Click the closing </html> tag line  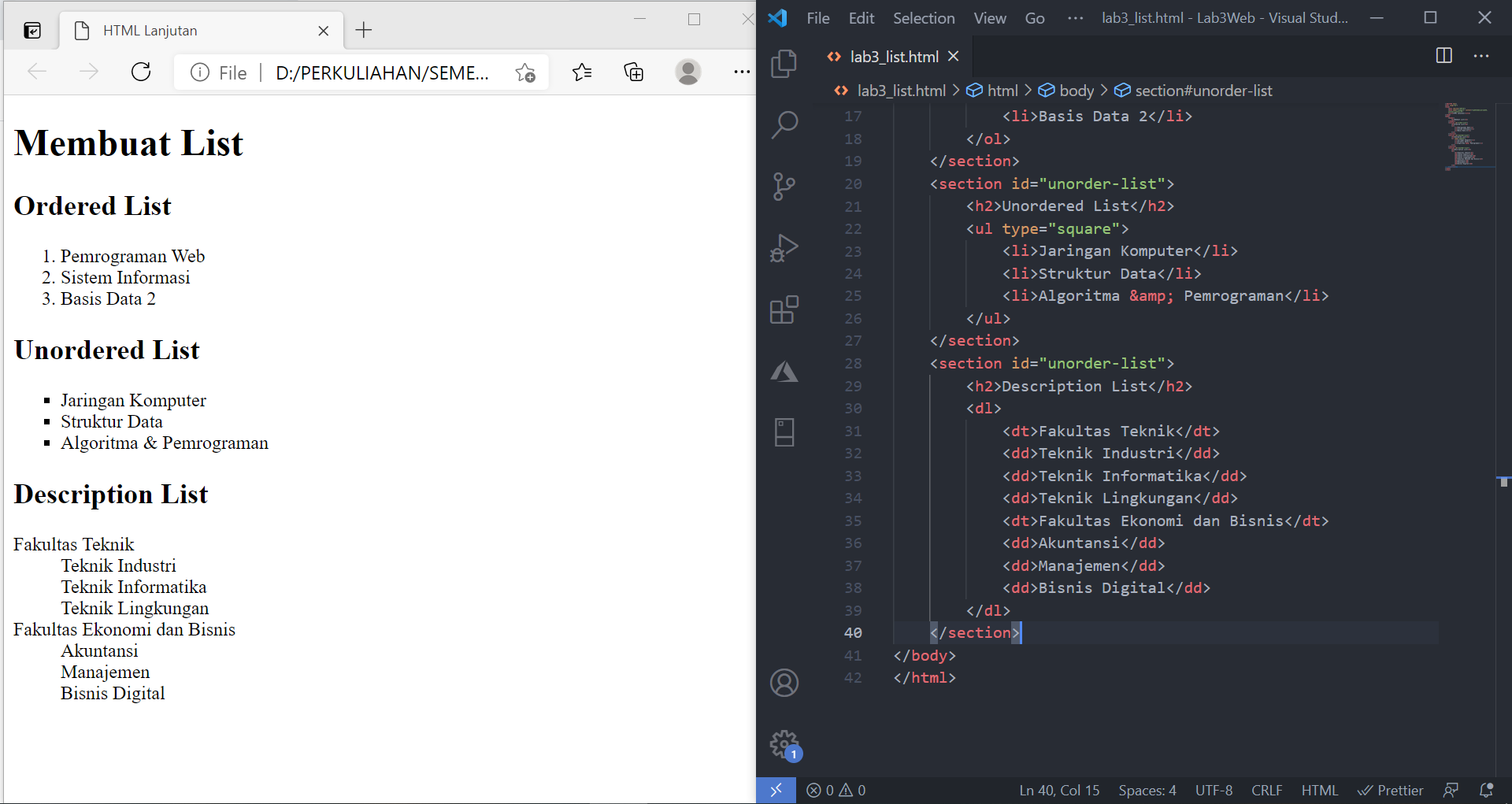[x=925, y=678]
